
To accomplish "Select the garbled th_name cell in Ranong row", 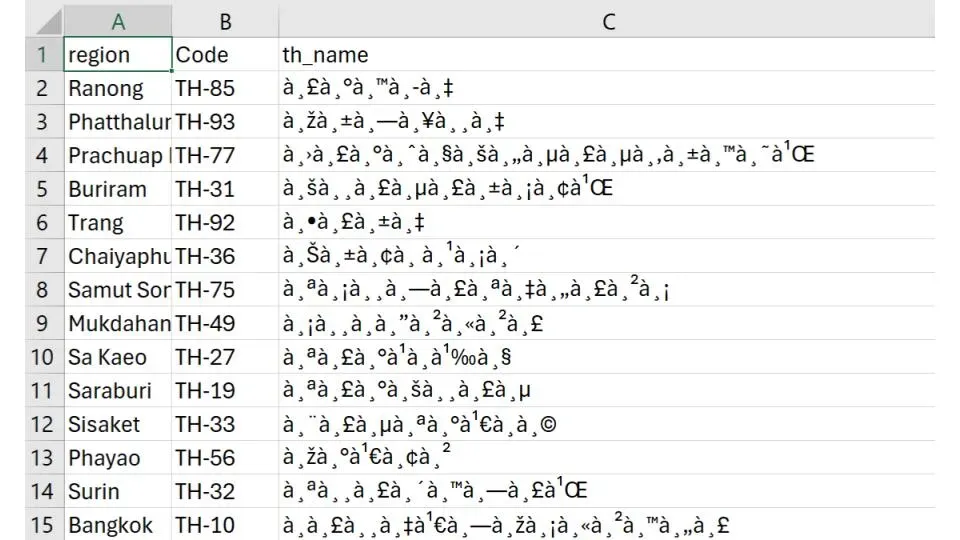I will (x=607, y=88).
